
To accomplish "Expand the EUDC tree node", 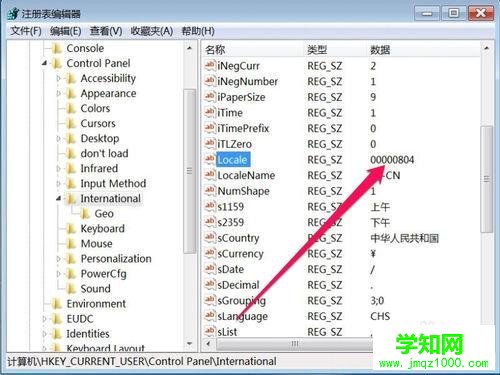I will 45,319.
